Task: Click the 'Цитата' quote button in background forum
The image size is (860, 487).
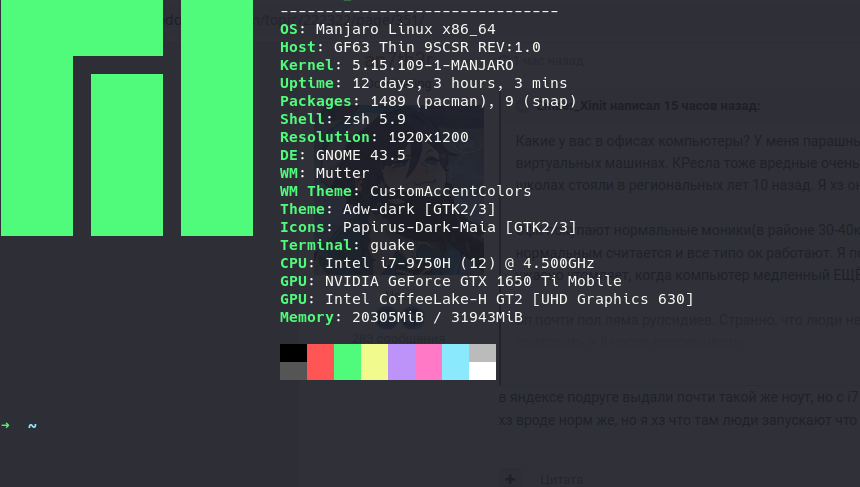Action: coord(562,480)
